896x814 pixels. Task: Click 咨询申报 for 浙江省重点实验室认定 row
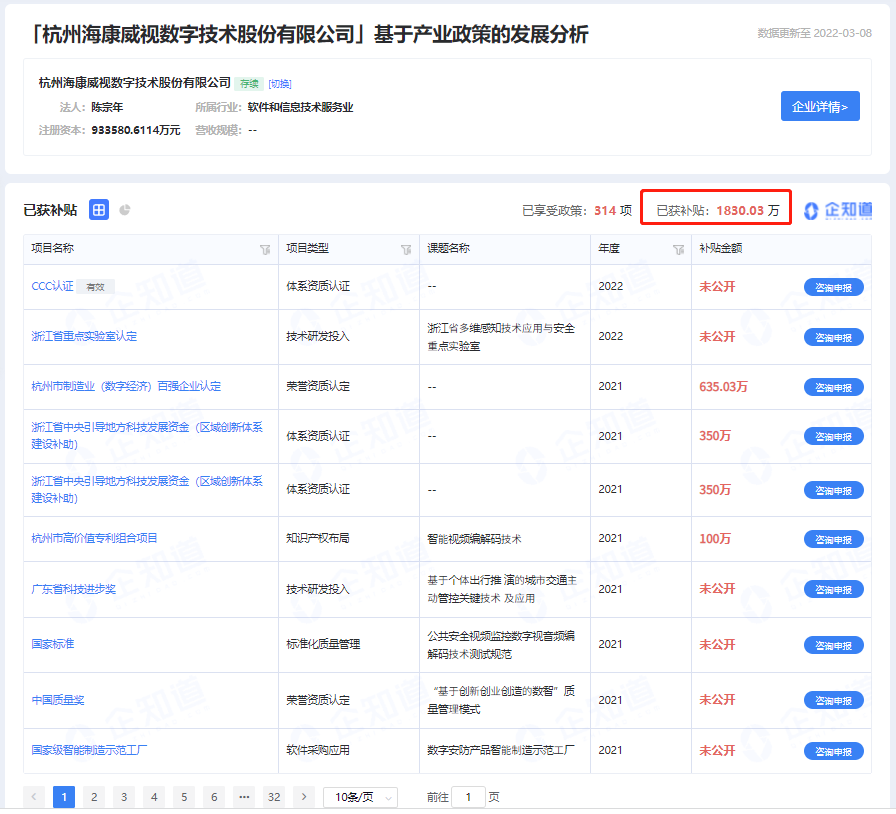point(833,337)
